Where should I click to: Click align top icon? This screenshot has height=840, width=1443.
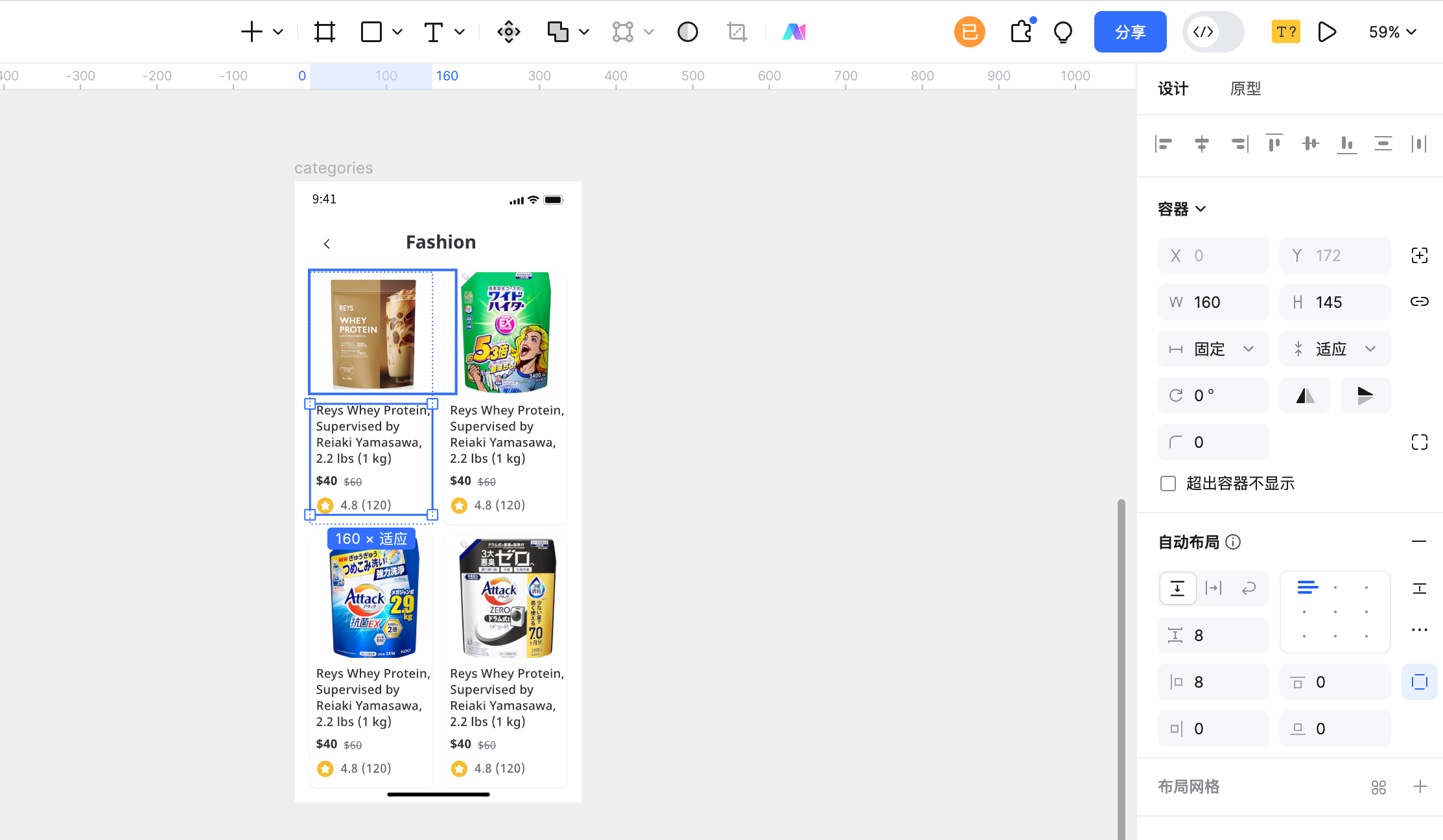tap(1274, 144)
